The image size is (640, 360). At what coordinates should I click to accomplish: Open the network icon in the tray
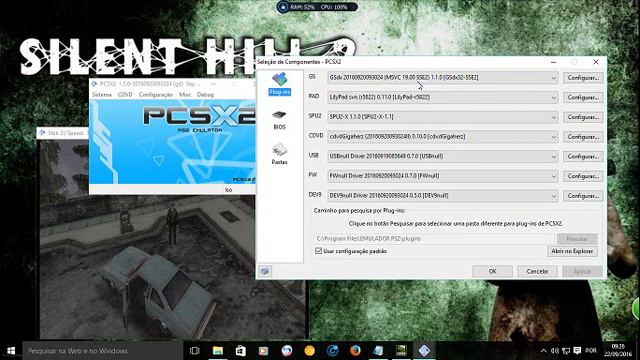pyautogui.click(x=566, y=351)
